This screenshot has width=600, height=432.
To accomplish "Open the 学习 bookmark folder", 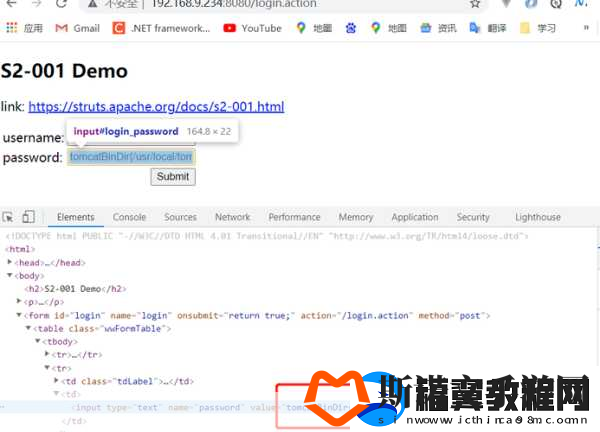I will tap(538, 28).
